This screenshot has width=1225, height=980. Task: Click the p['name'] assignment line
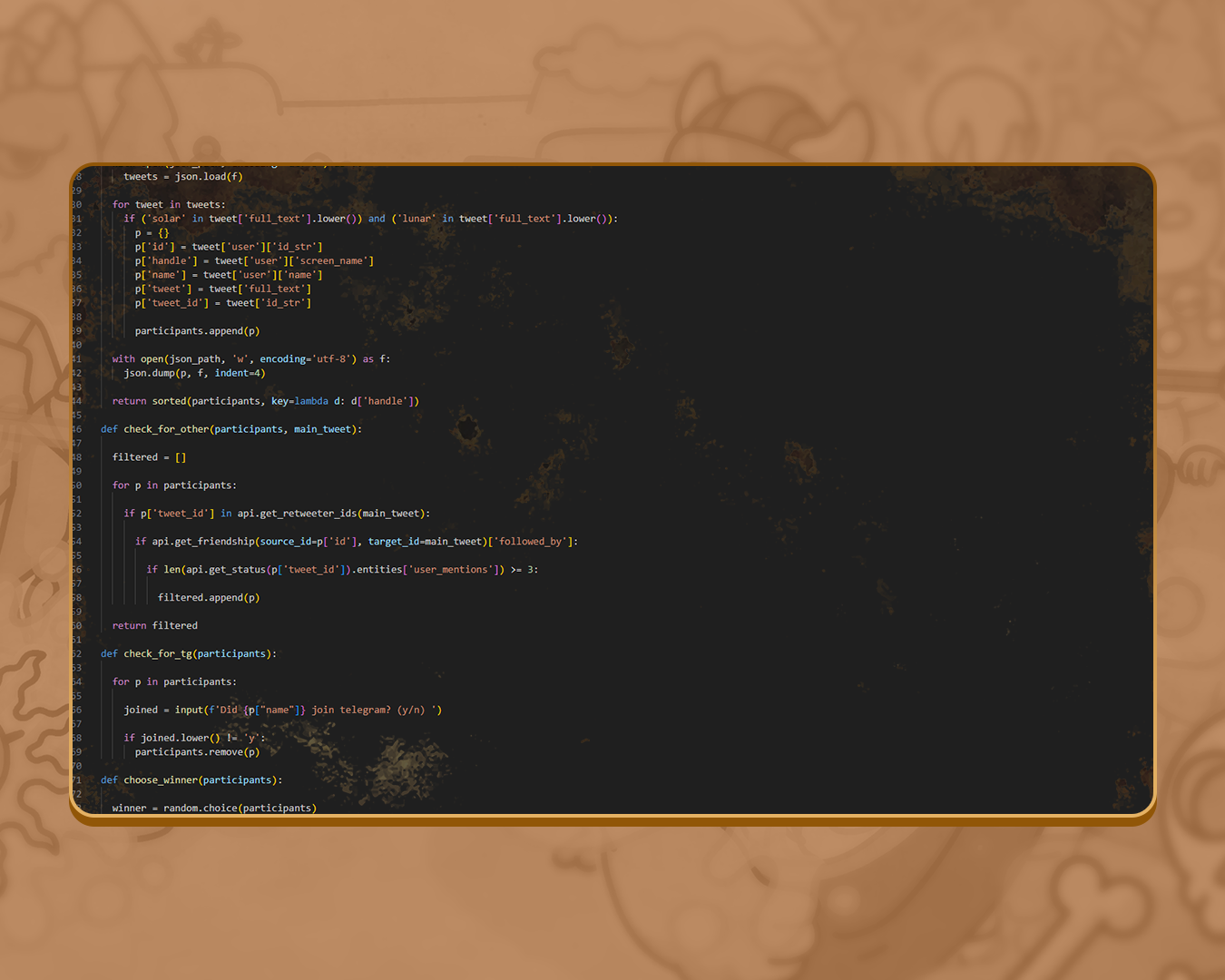tap(229, 275)
